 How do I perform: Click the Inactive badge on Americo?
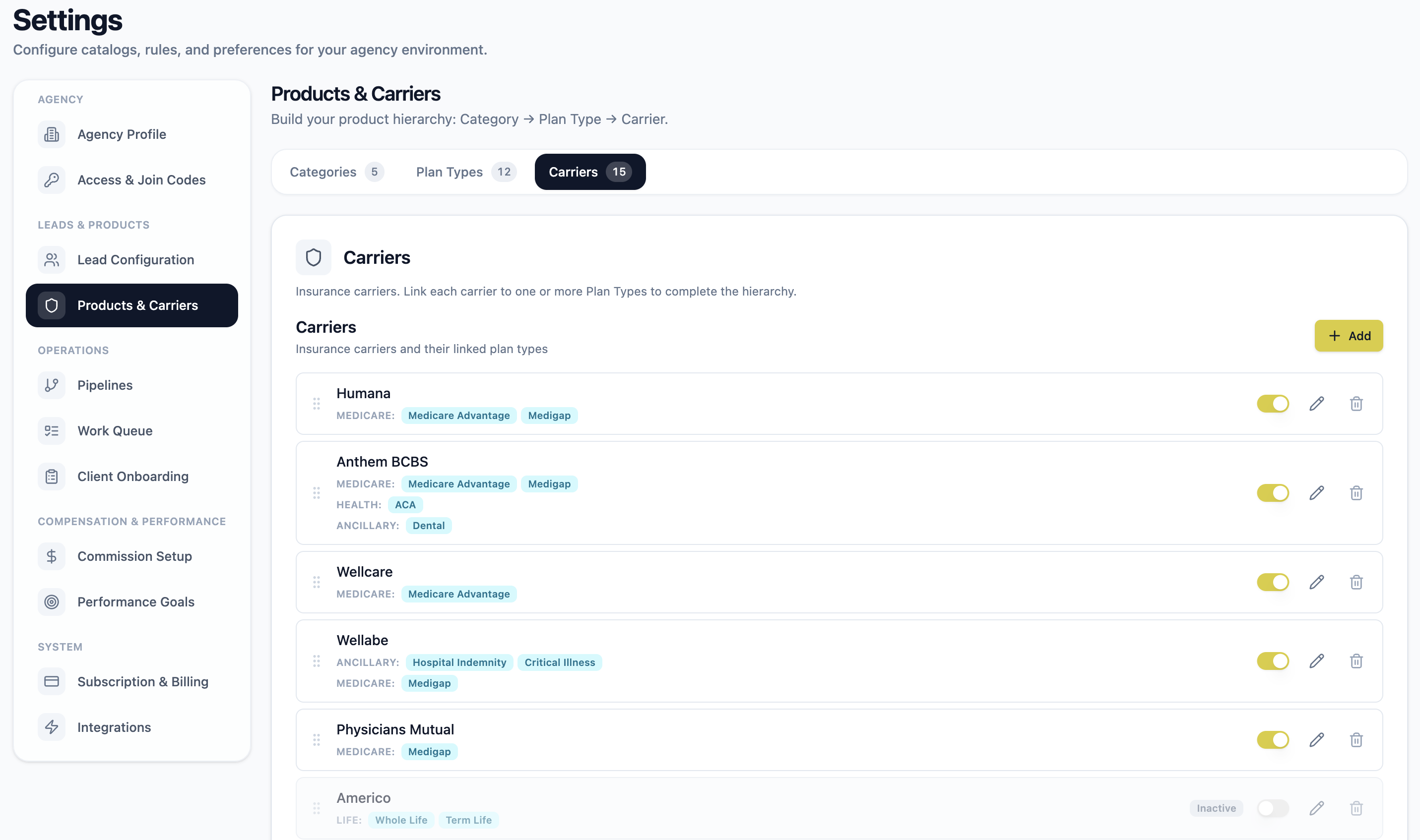[1216, 808]
